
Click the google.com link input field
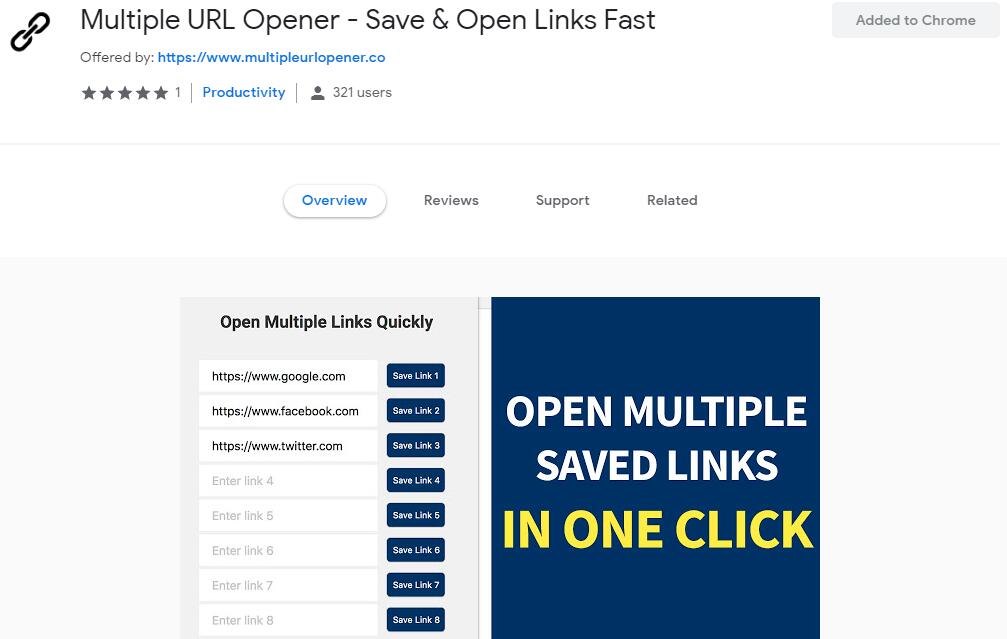(288, 376)
